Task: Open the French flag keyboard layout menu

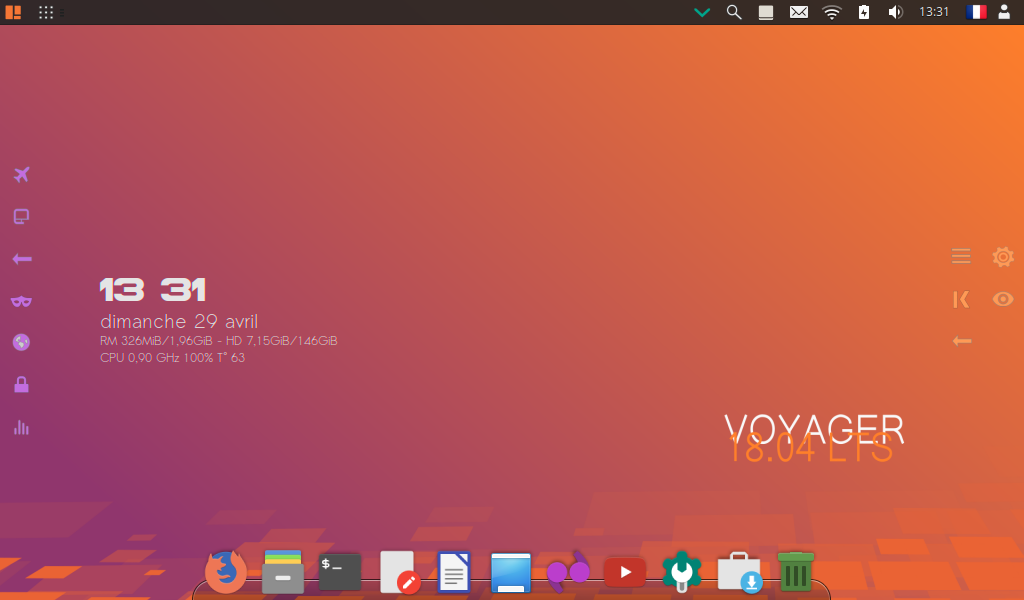Action: 976,12
